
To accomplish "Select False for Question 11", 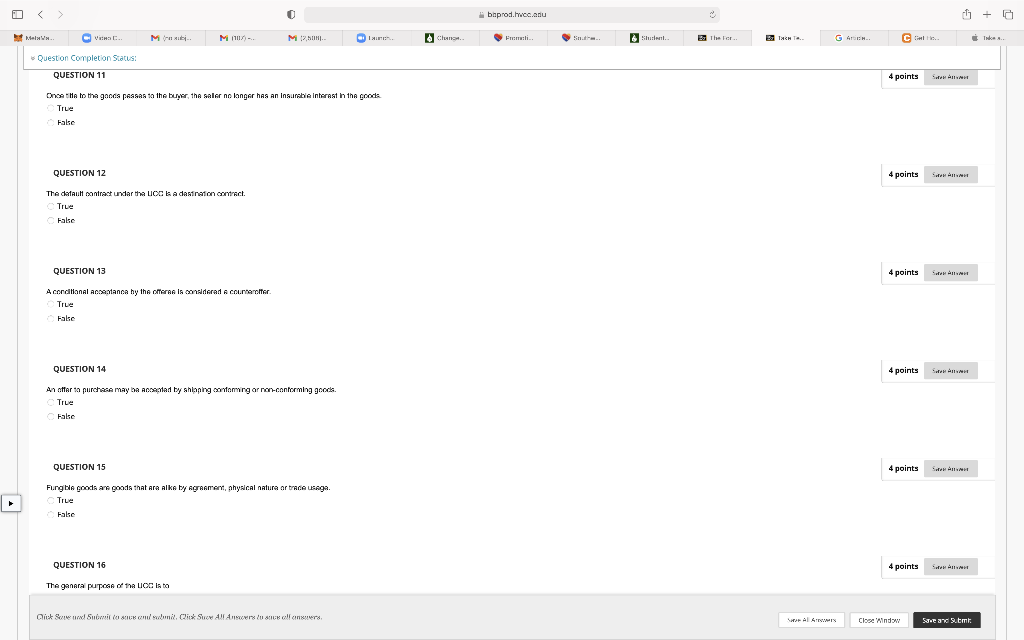I will coord(50,123).
